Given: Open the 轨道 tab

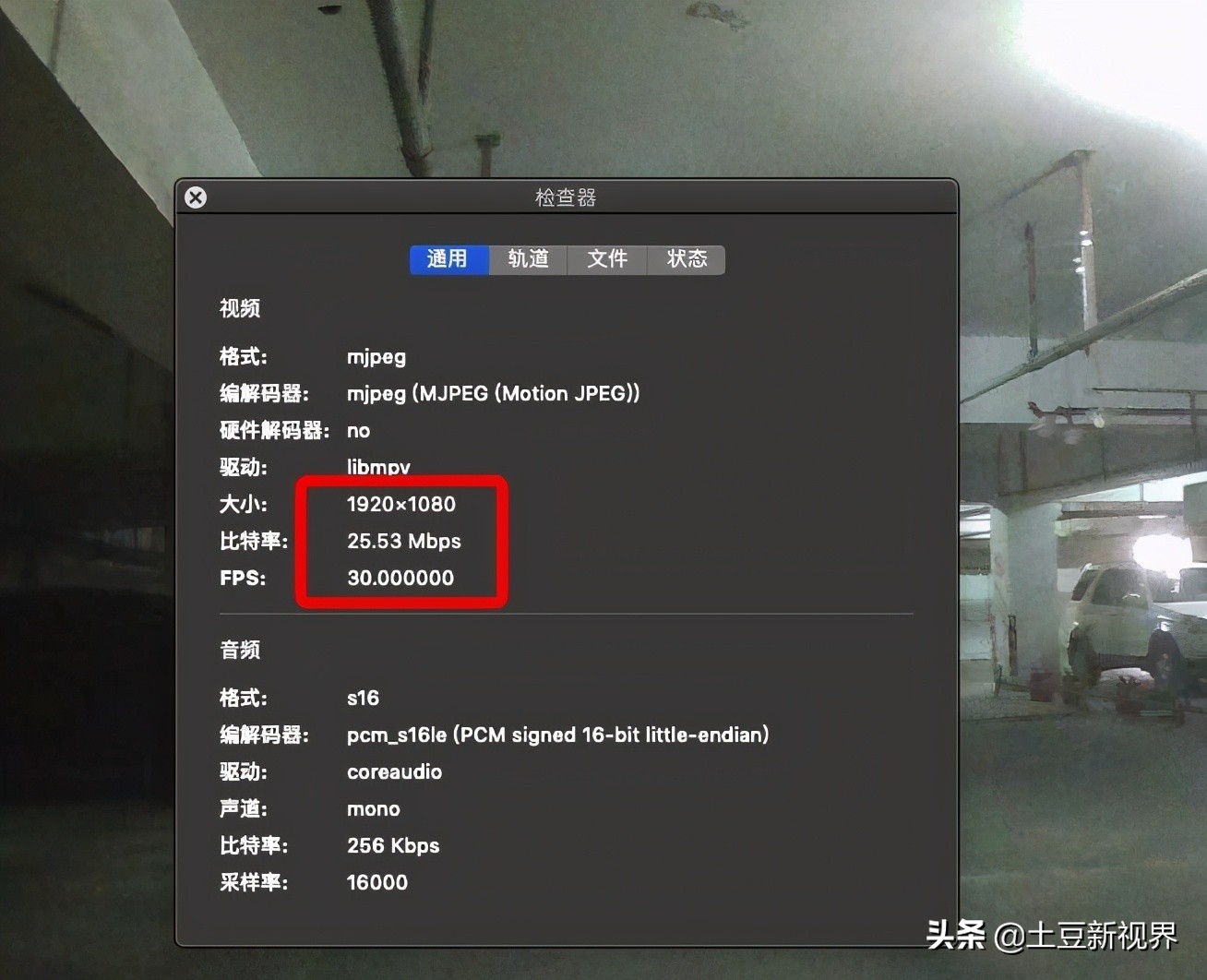Looking at the screenshot, I should [x=528, y=259].
